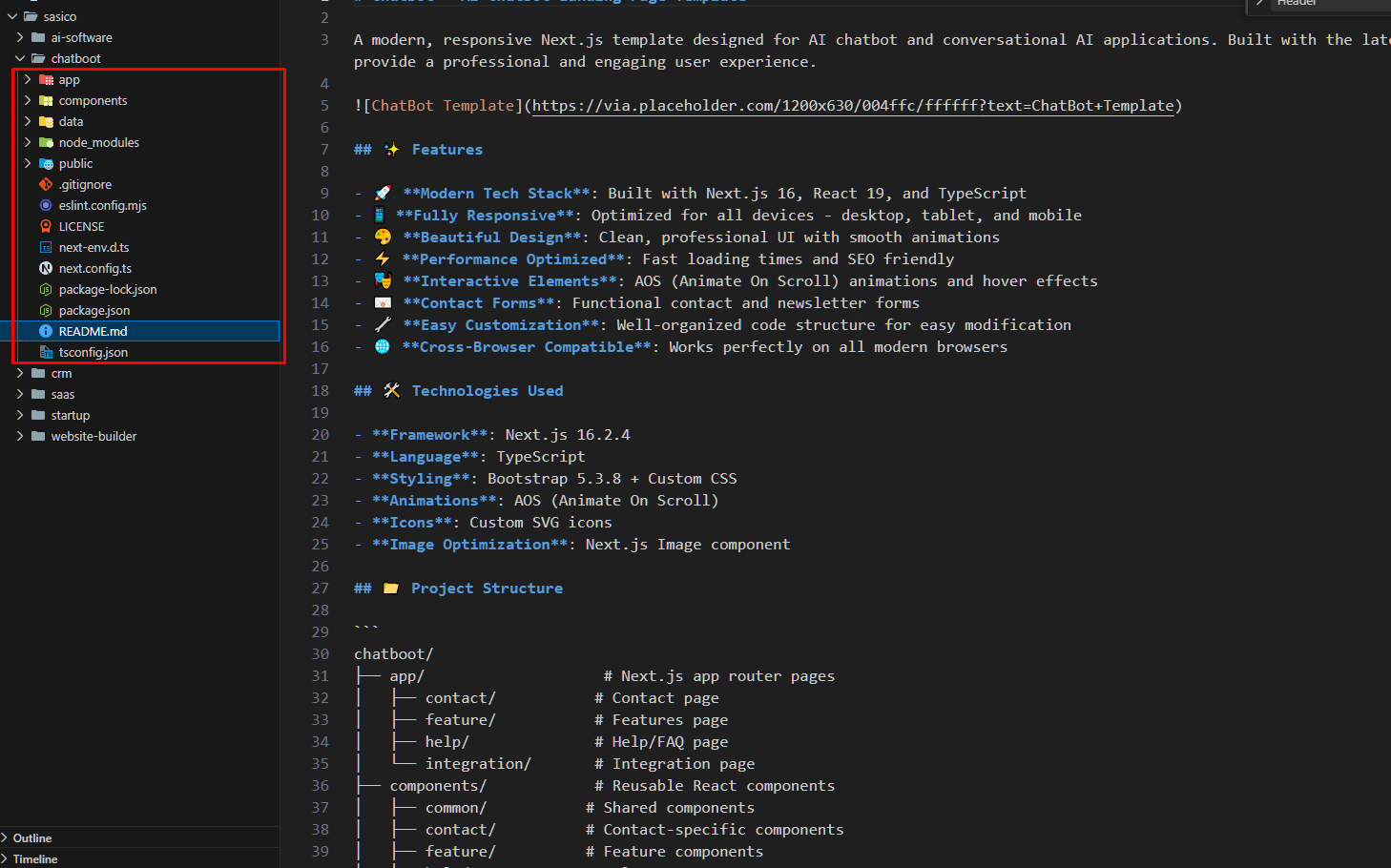Screen dimensions: 1391x868
Task: Click the README.md info icon
Action: click(46, 332)
